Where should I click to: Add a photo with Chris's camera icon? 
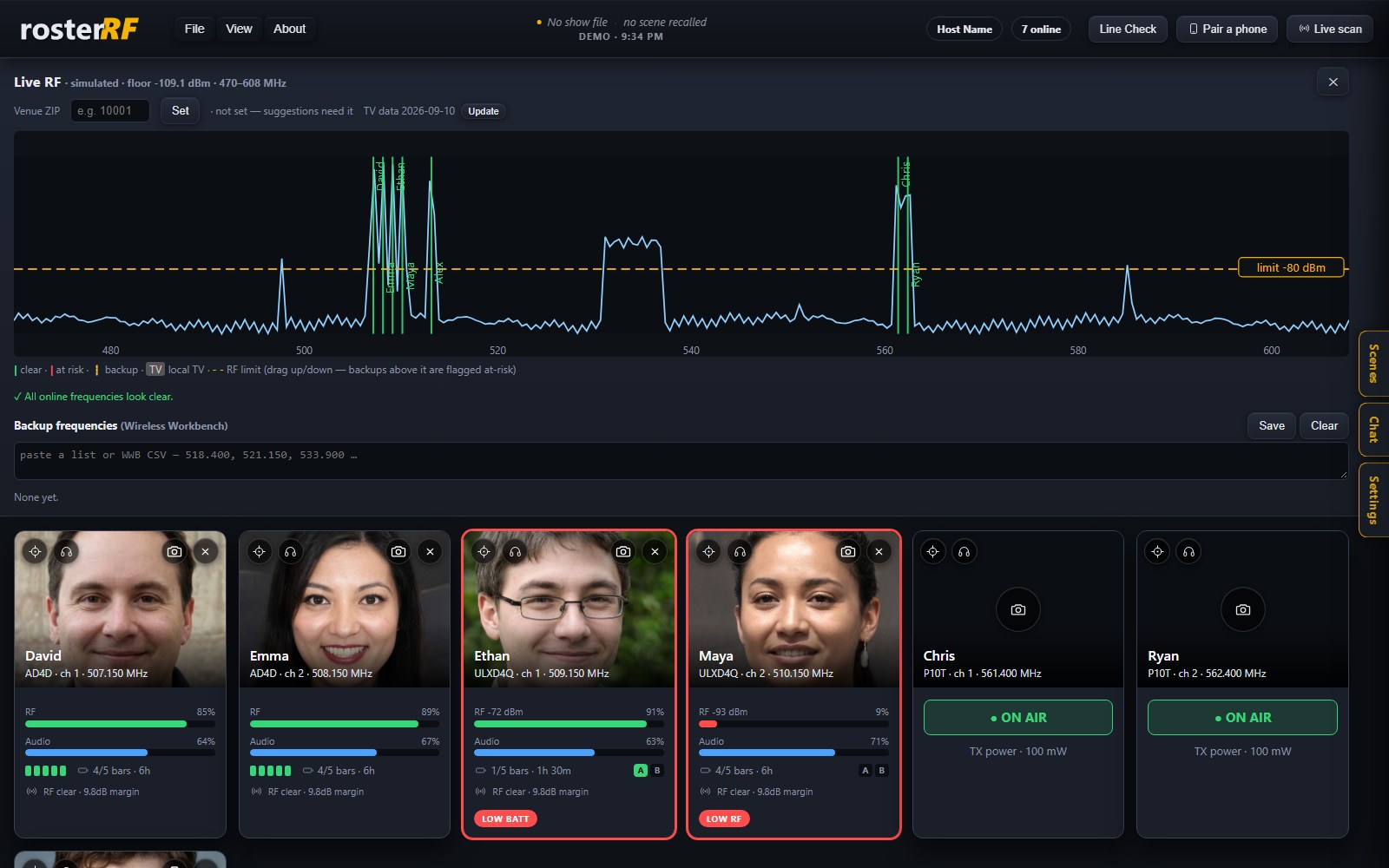tap(1018, 609)
